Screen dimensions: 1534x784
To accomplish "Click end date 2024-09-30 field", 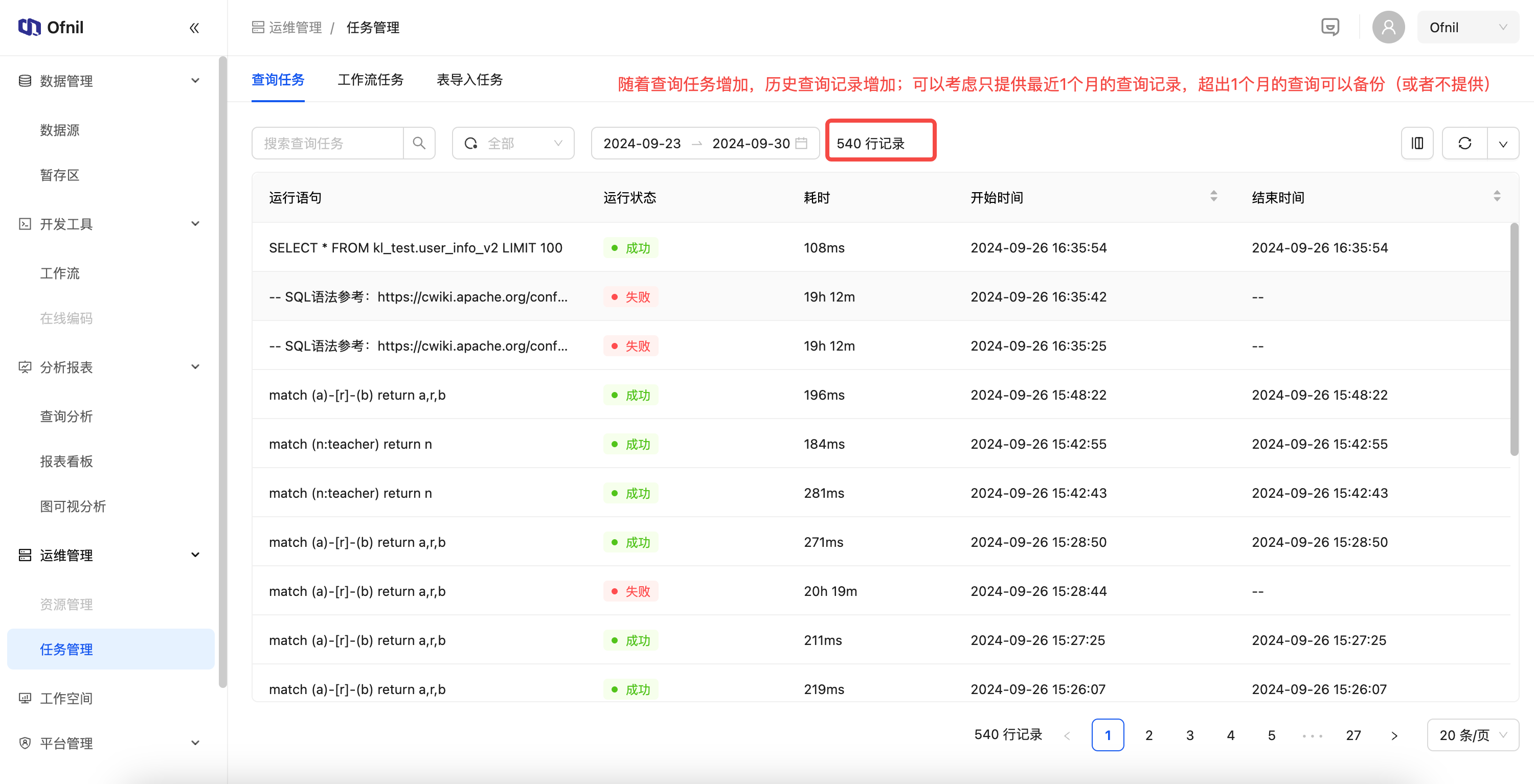I will [x=751, y=144].
